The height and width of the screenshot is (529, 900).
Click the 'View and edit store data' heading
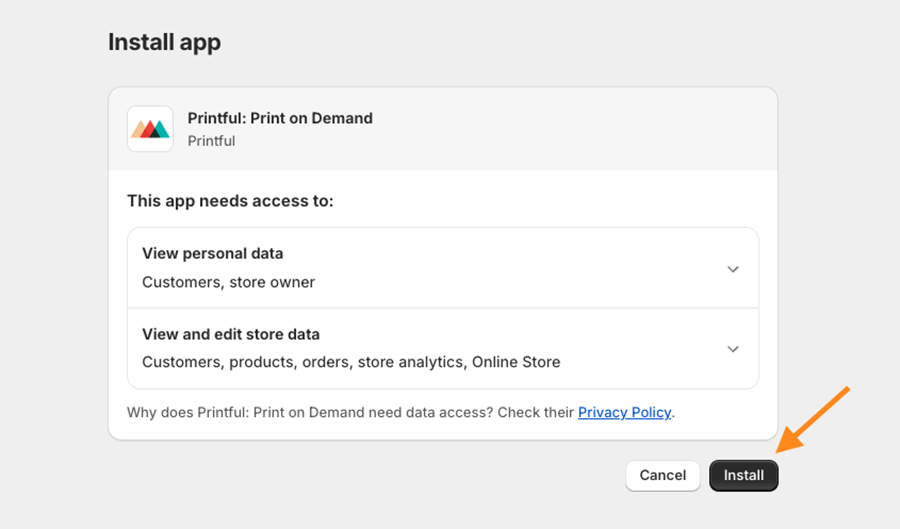pyautogui.click(x=231, y=334)
